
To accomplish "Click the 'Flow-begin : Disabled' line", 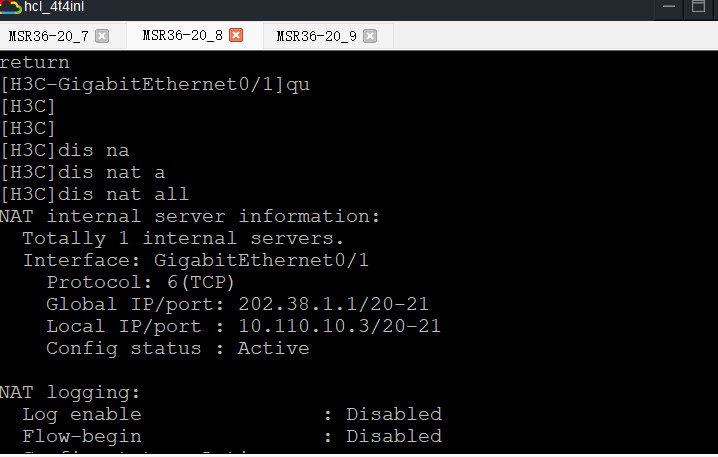I will (231, 436).
